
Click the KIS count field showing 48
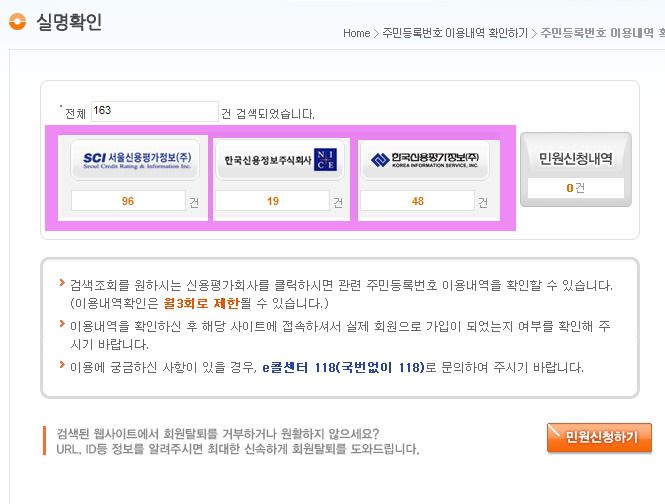click(x=417, y=201)
